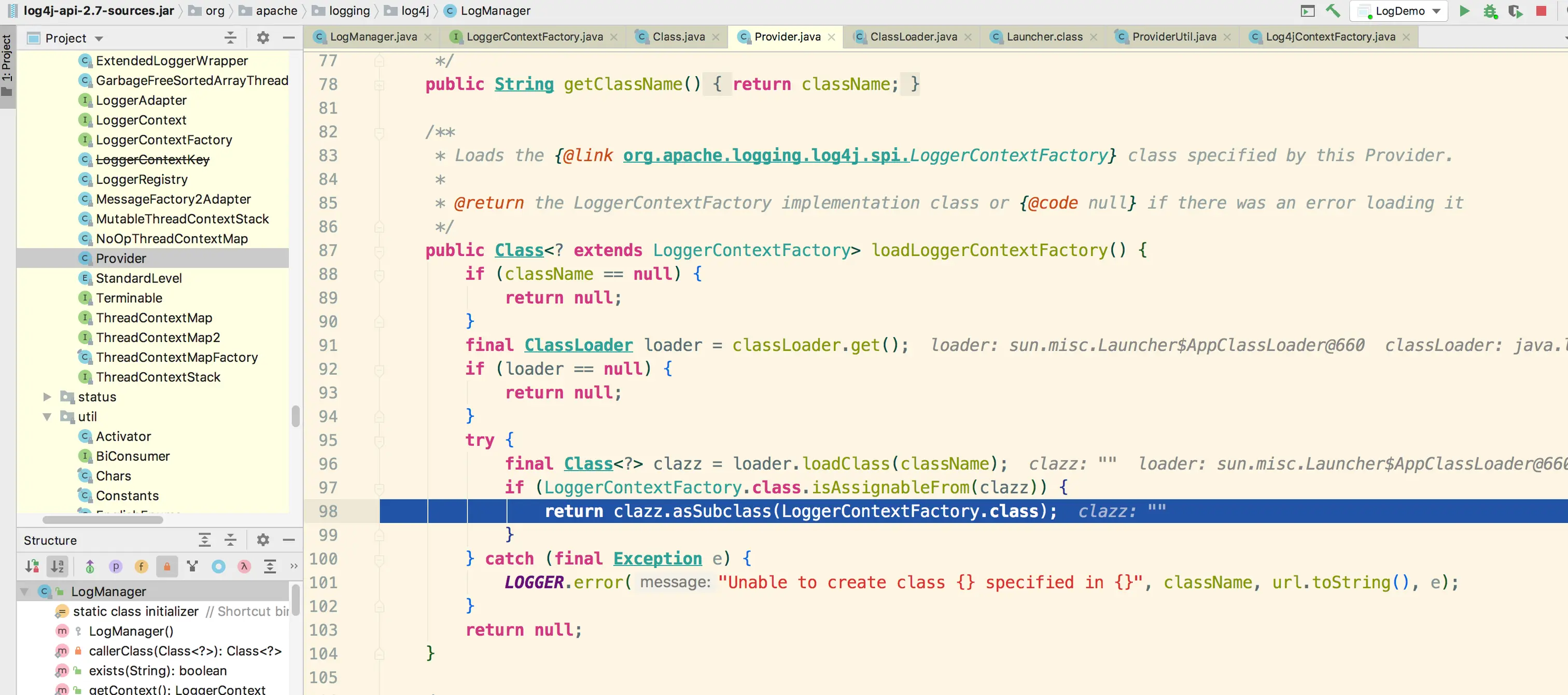Click Project panel horizontal scrollbar
This screenshot has width=1568, height=695.
pyautogui.click(x=102, y=520)
